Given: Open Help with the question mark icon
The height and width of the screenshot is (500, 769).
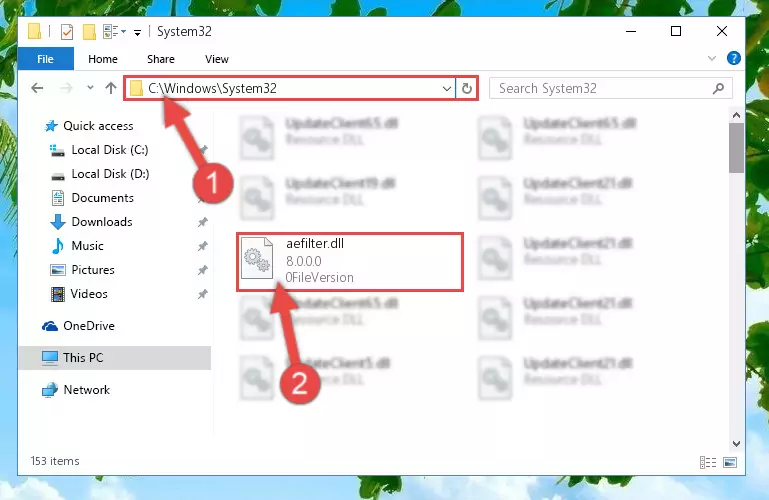Looking at the screenshot, I should tap(734, 58).
